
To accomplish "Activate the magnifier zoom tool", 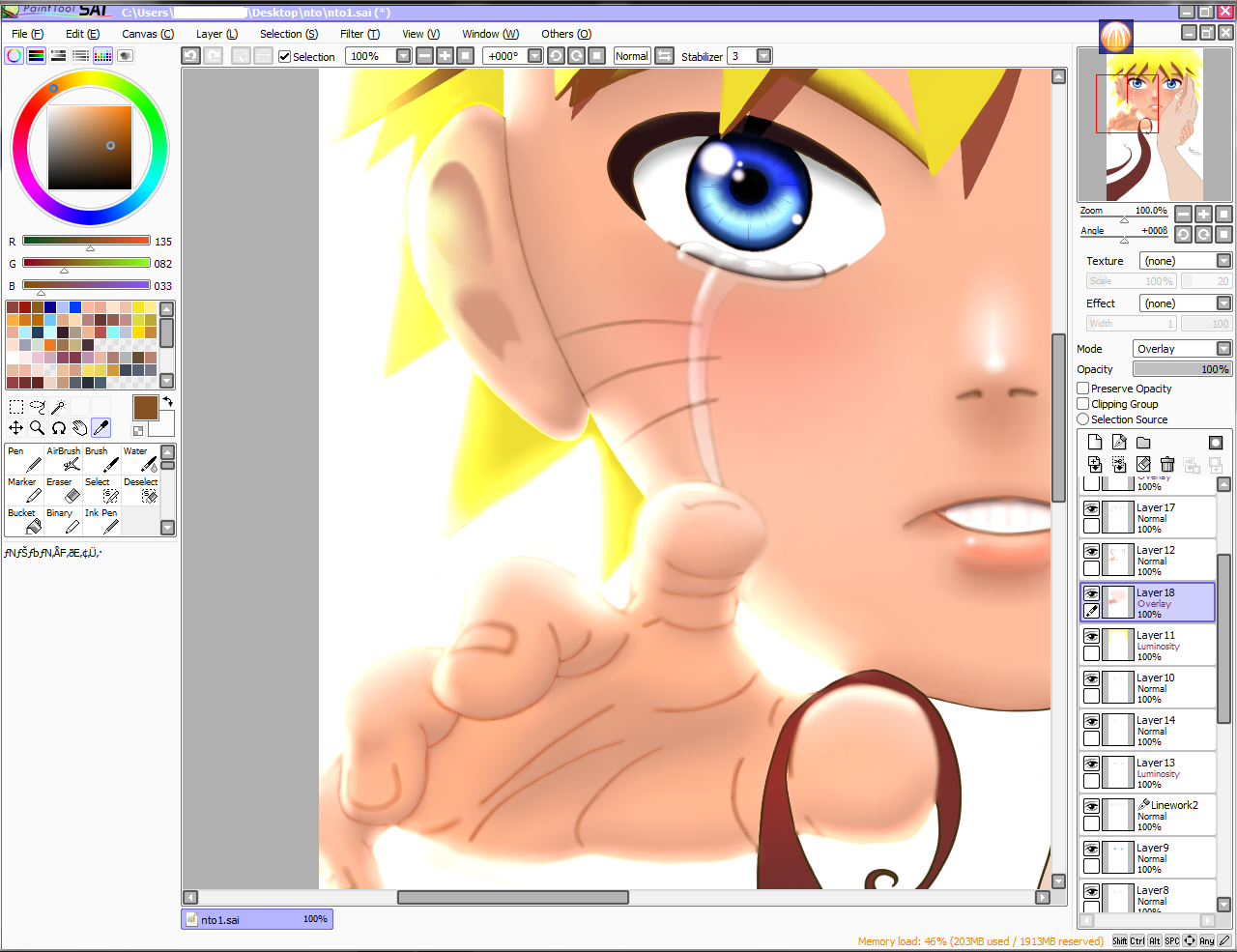I will [38, 427].
